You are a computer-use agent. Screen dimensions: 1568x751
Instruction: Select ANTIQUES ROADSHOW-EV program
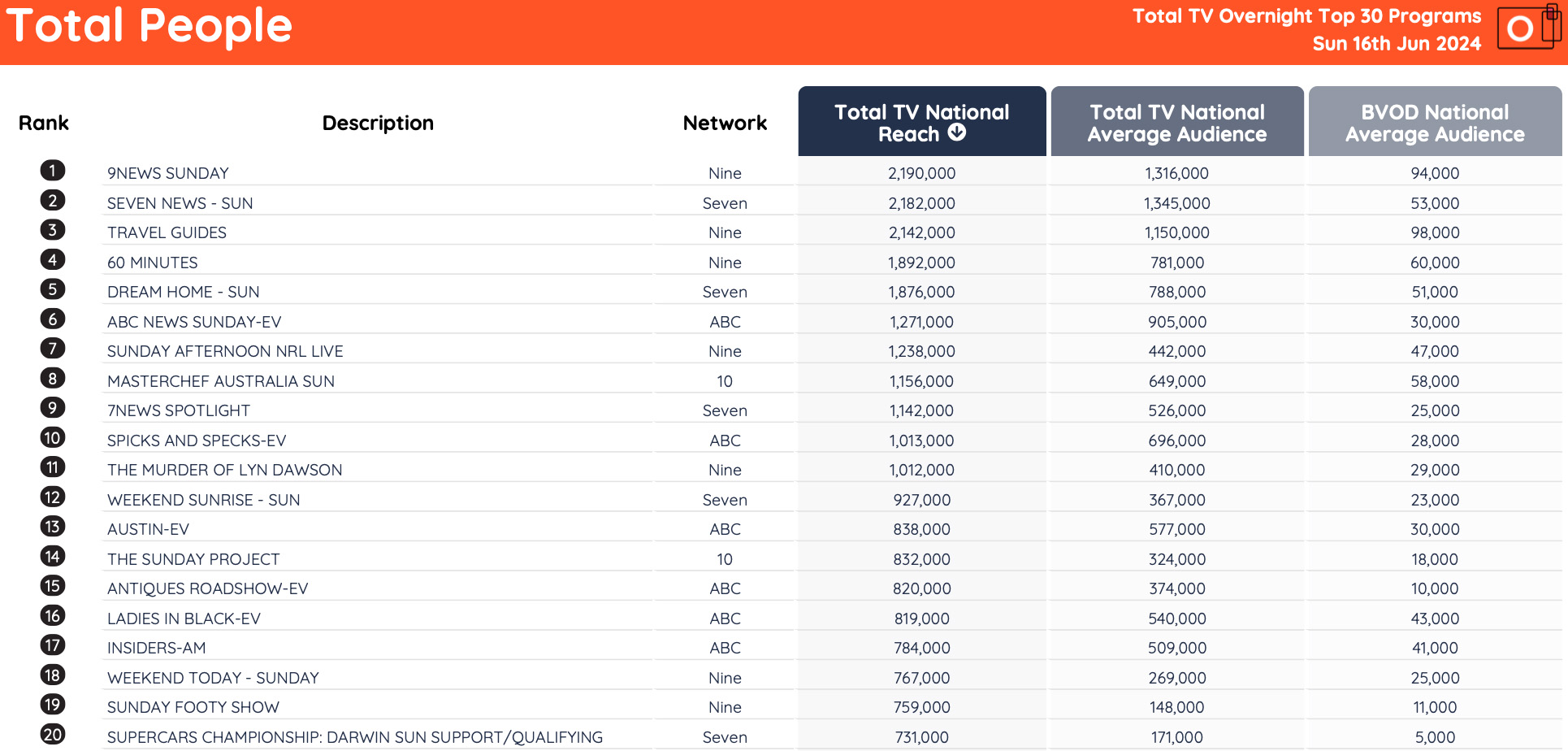tap(208, 588)
